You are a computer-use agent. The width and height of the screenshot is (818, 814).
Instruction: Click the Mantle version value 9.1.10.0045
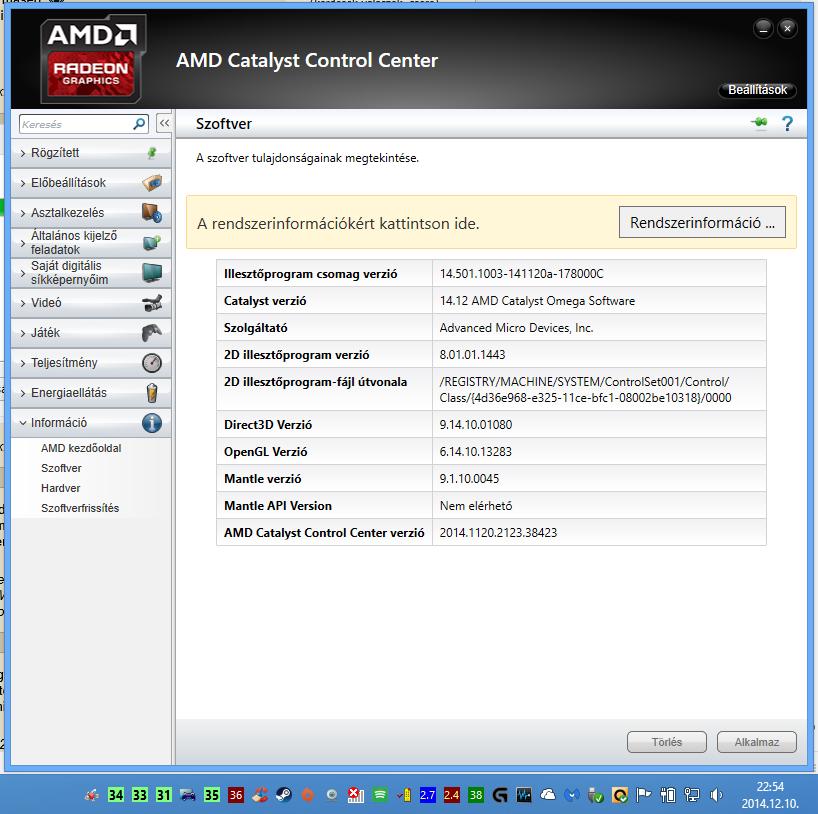[x=469, y=478]
